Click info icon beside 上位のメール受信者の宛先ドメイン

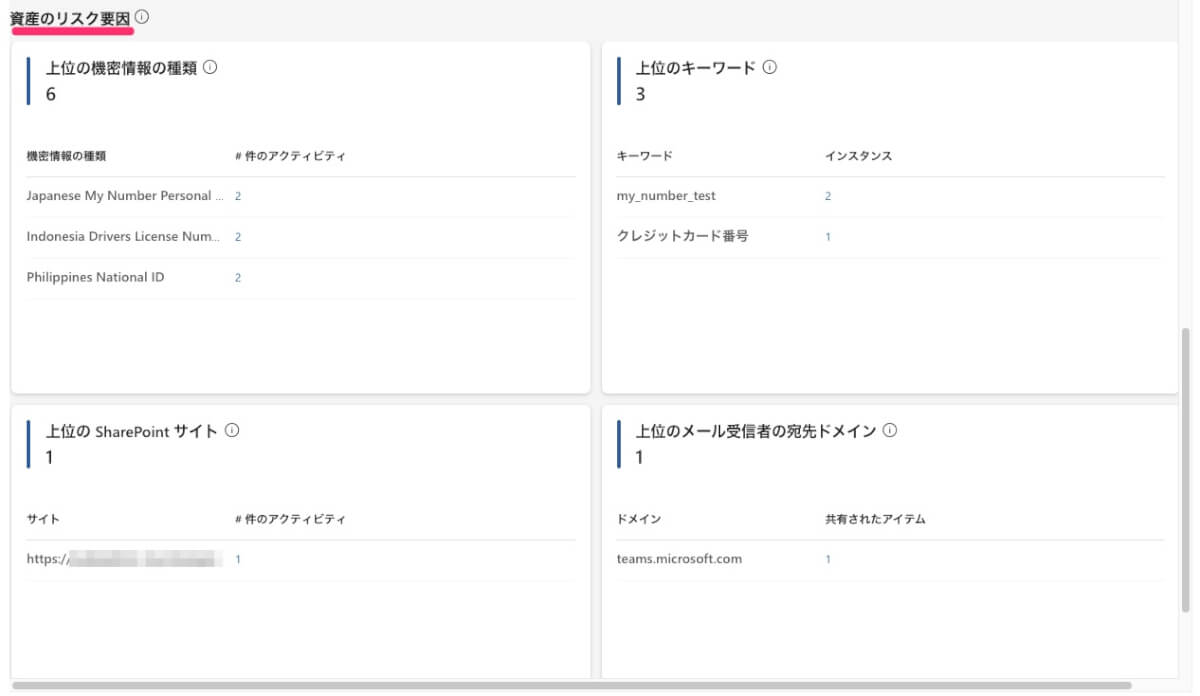point(890,431)
